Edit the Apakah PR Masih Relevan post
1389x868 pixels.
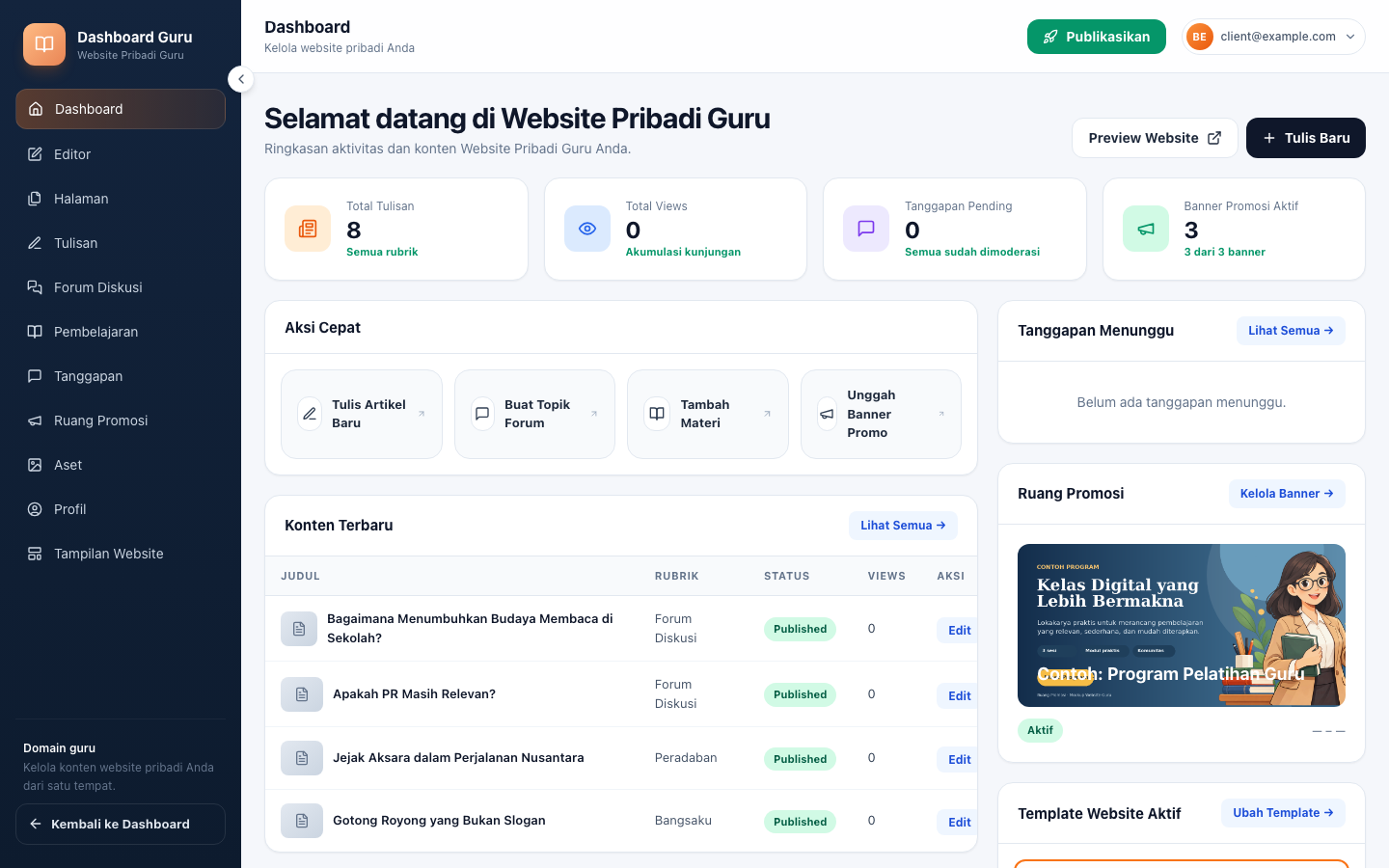coord(959,695)
